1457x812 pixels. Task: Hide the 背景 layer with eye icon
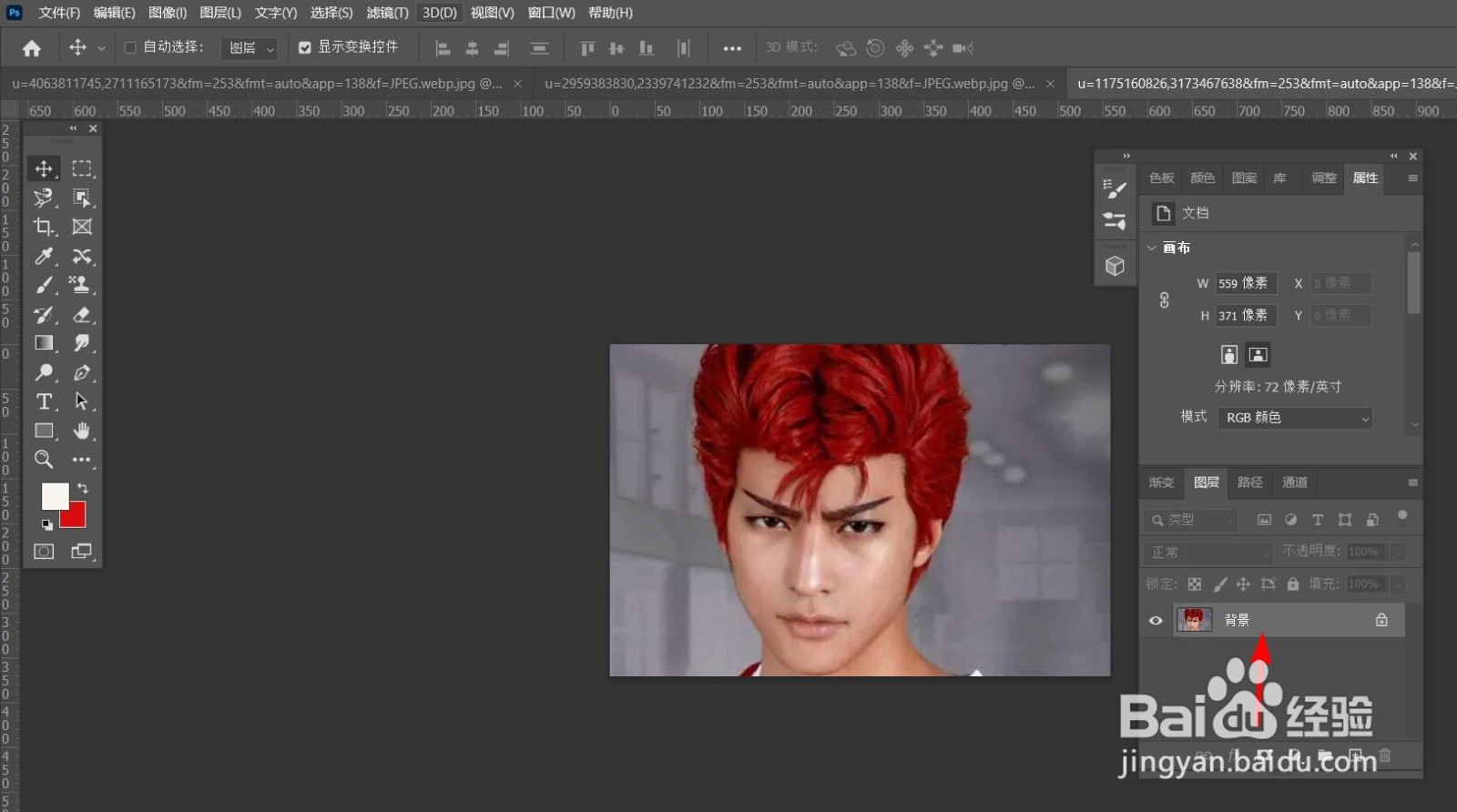coord(1156,621)
